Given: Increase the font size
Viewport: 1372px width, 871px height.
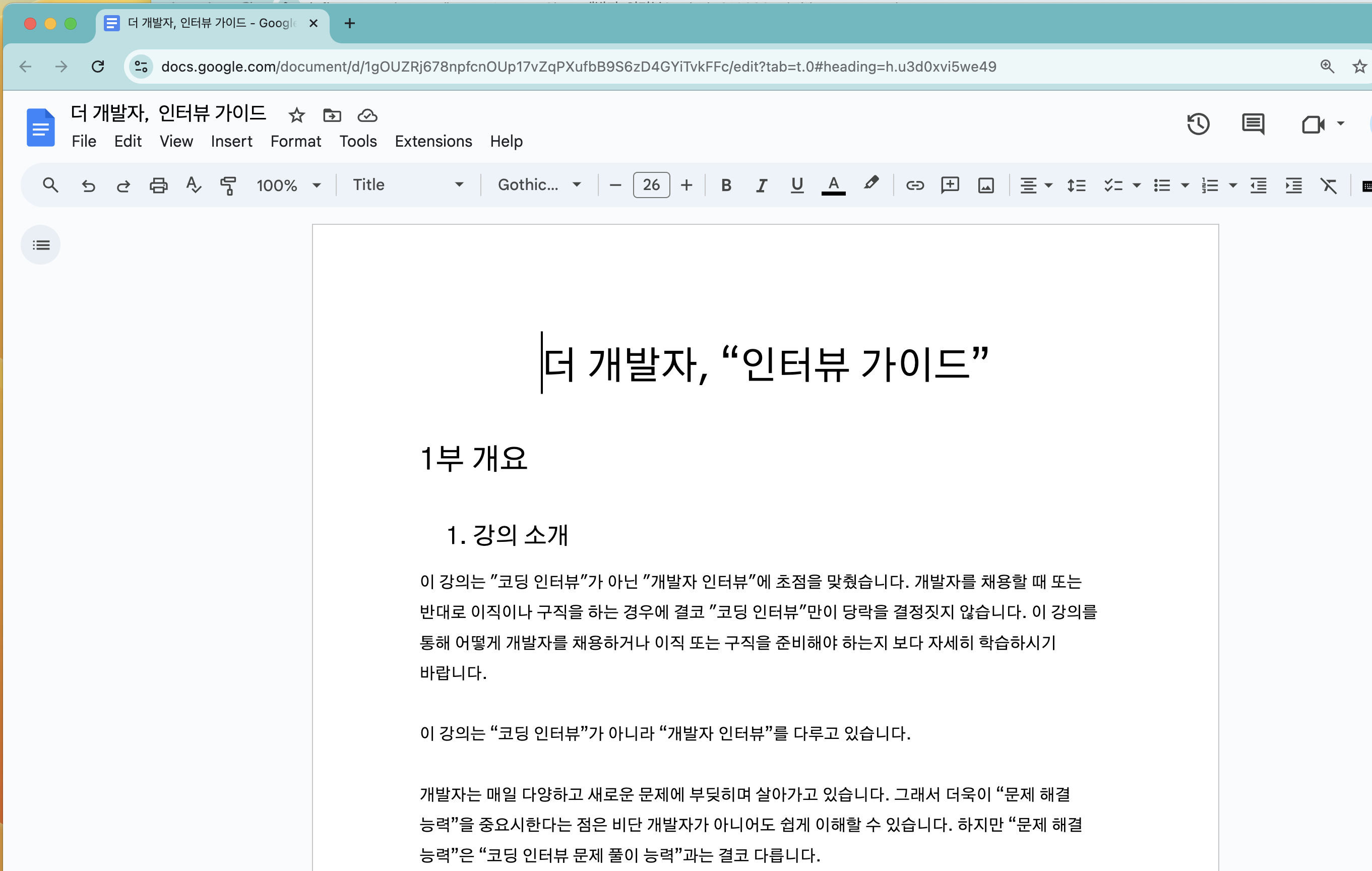Looking at the screenshot, I should tap(687, 185).
